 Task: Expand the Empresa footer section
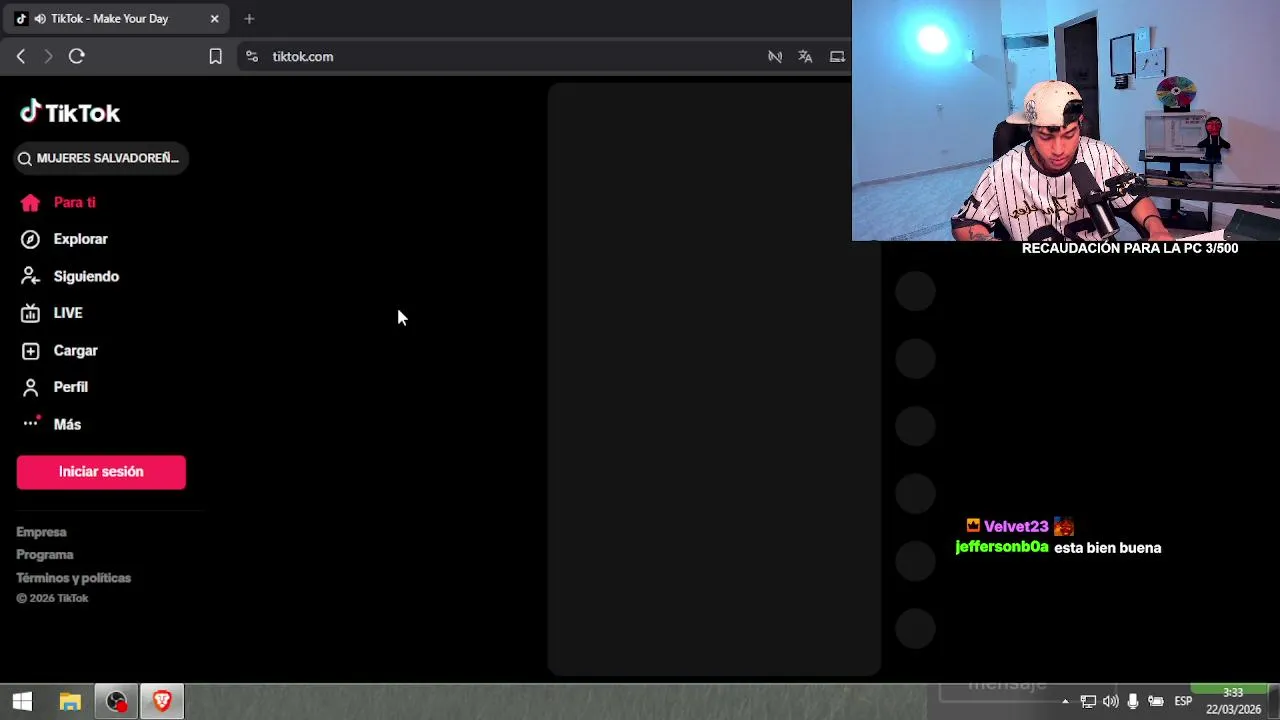pos(41,532)
